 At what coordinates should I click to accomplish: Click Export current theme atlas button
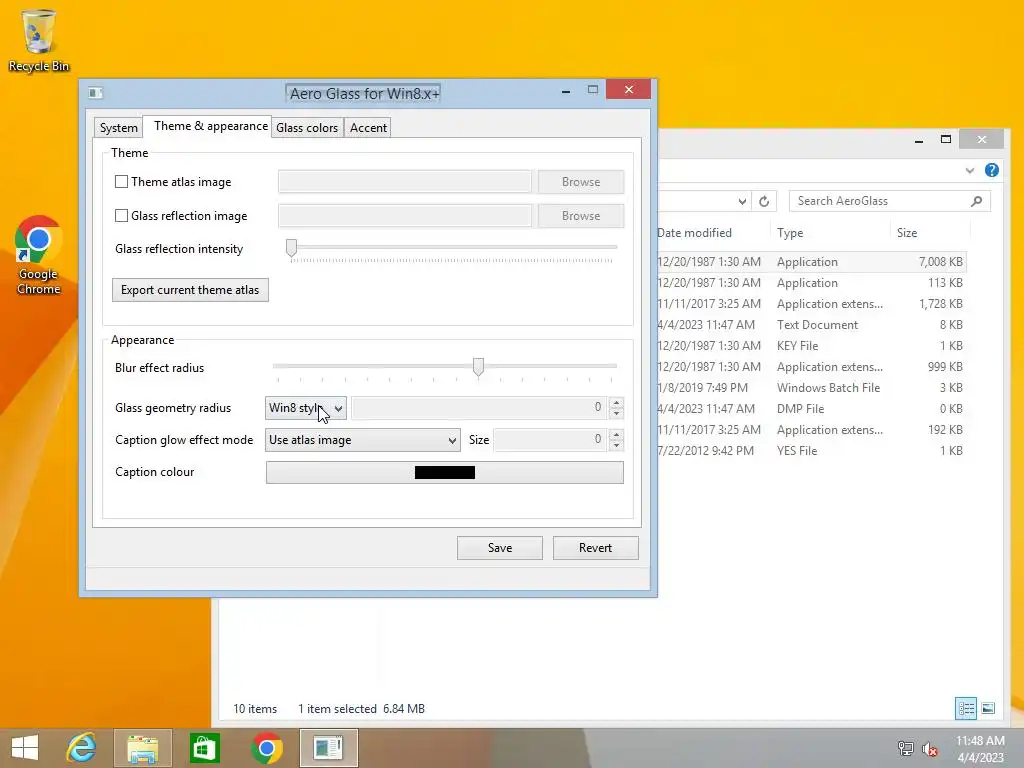(x=190, y=290)
